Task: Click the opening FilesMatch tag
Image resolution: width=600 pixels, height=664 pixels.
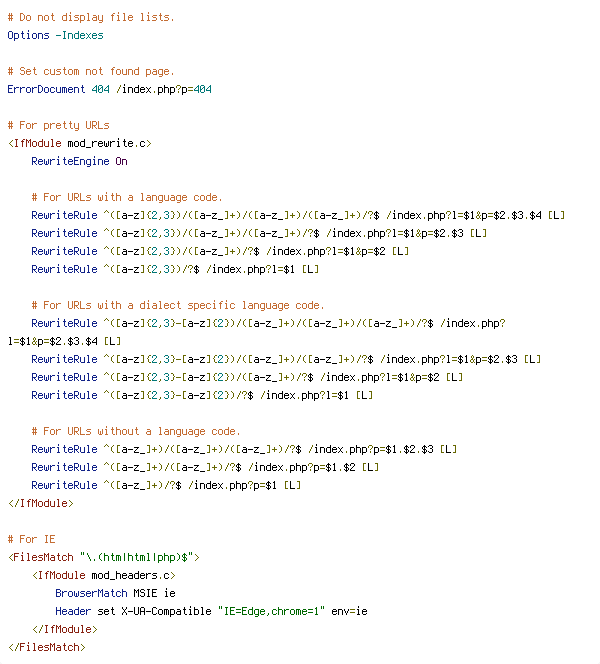Action: (104, 557)
